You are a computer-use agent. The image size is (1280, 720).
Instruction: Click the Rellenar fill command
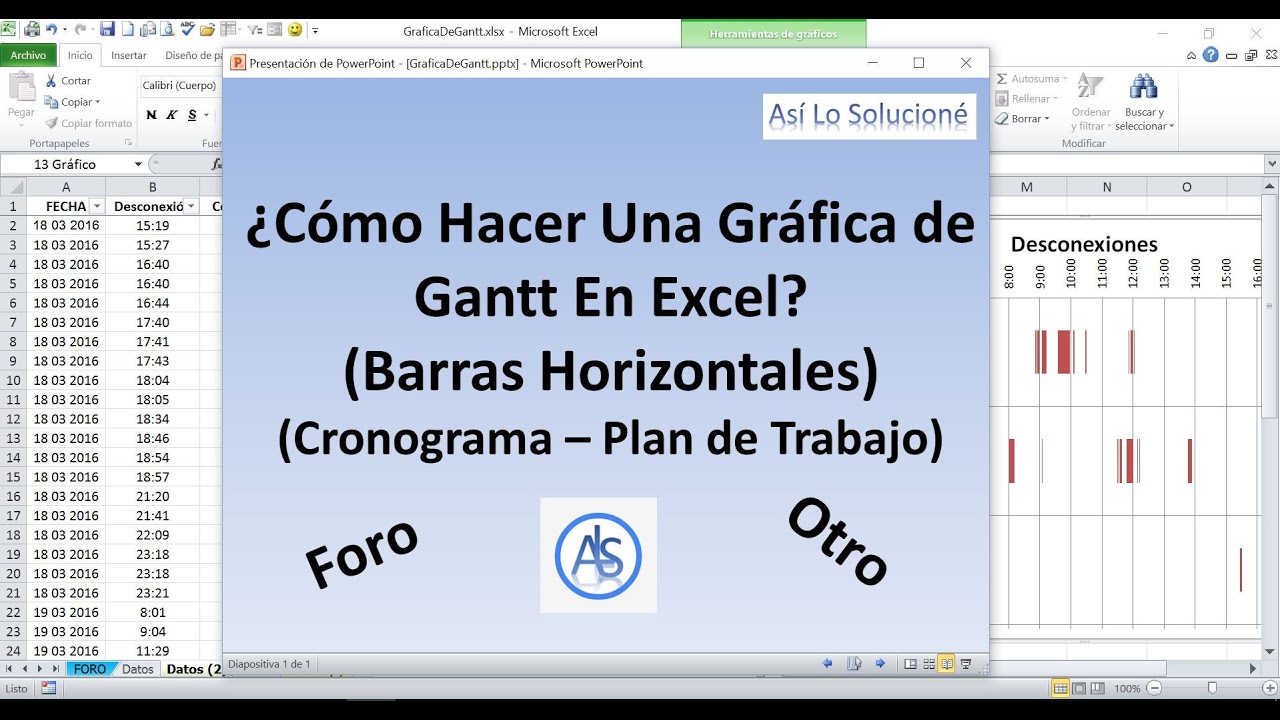tap(1025, 98)
